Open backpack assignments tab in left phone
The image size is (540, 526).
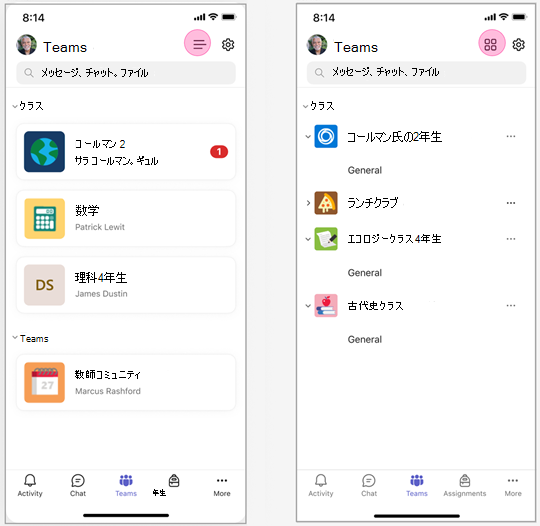click(x=174, y=481)
